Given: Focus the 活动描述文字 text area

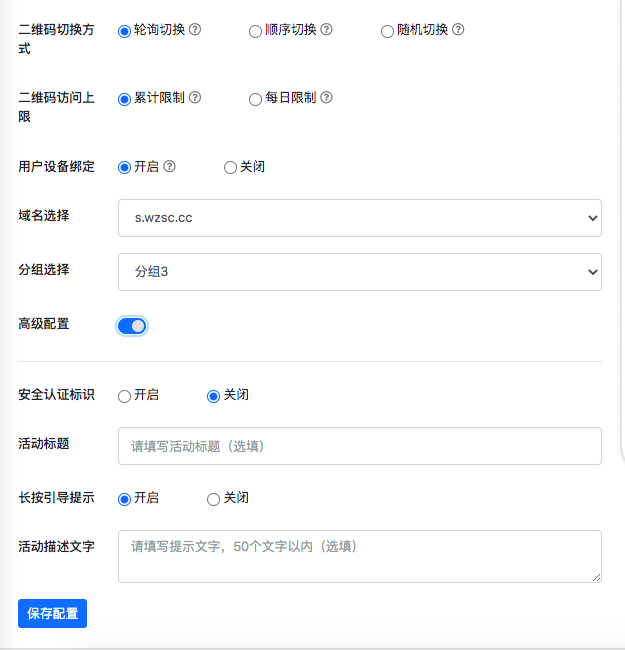Looking at the screenshot, I should [x=360, y=556].
